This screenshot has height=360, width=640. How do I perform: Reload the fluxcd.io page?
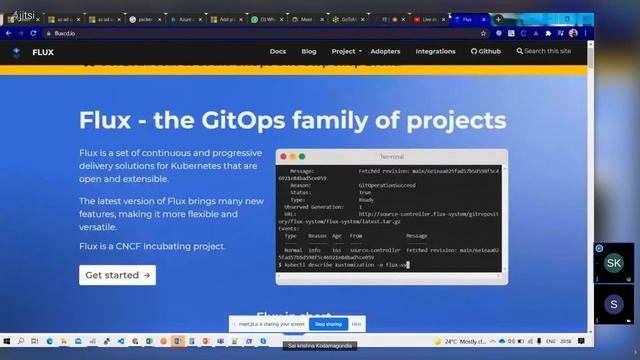[x=33, y=33]
